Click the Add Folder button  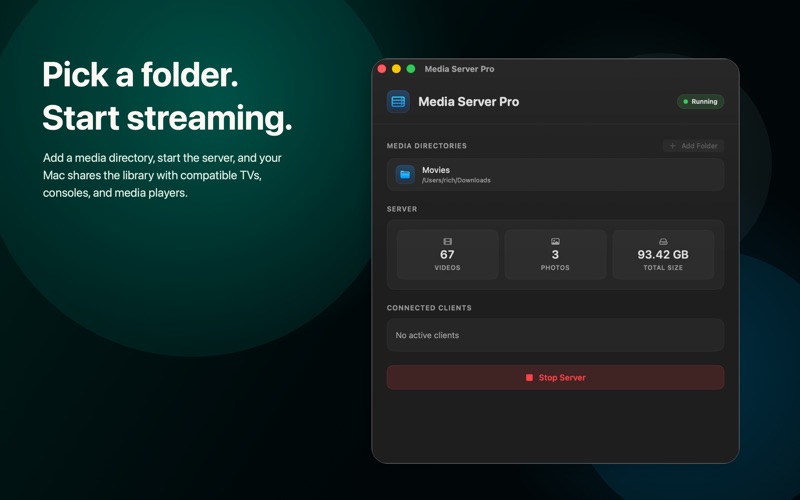coord(693,146)
